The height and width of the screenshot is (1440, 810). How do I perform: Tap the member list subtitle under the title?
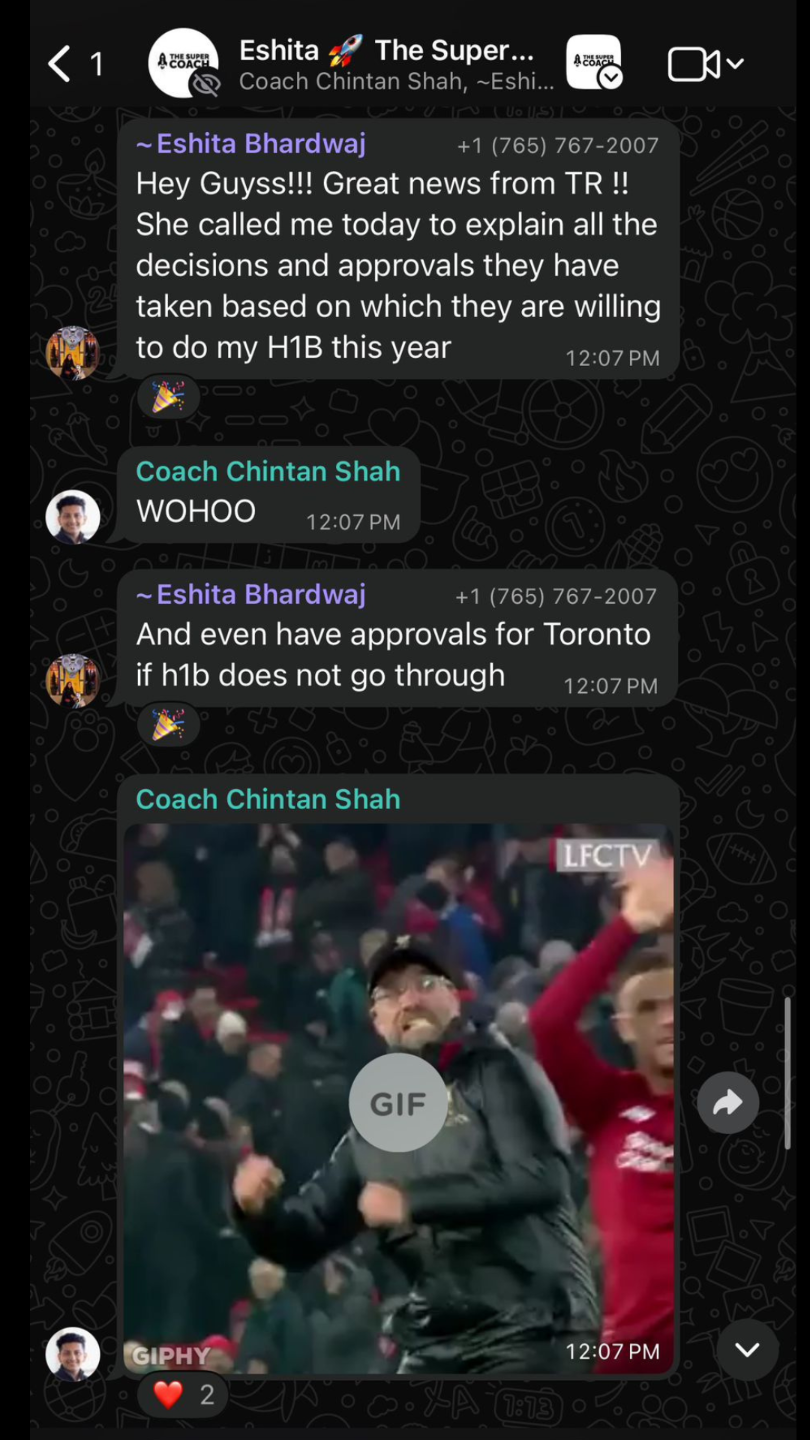click(x=396, y=82)
